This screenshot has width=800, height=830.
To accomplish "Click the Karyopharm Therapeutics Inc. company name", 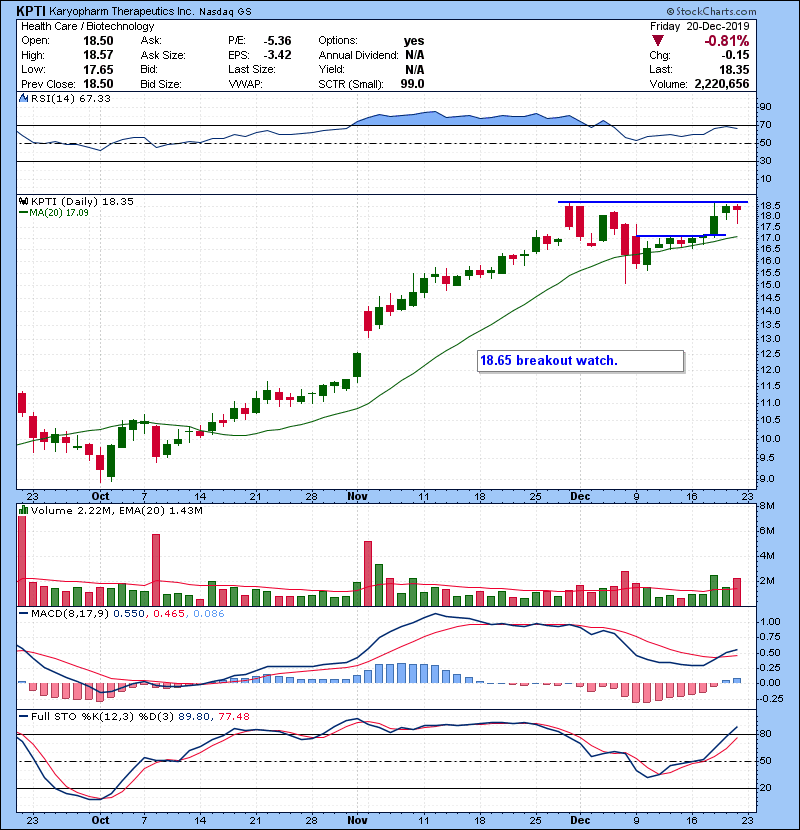I will [x=121, y=11].
